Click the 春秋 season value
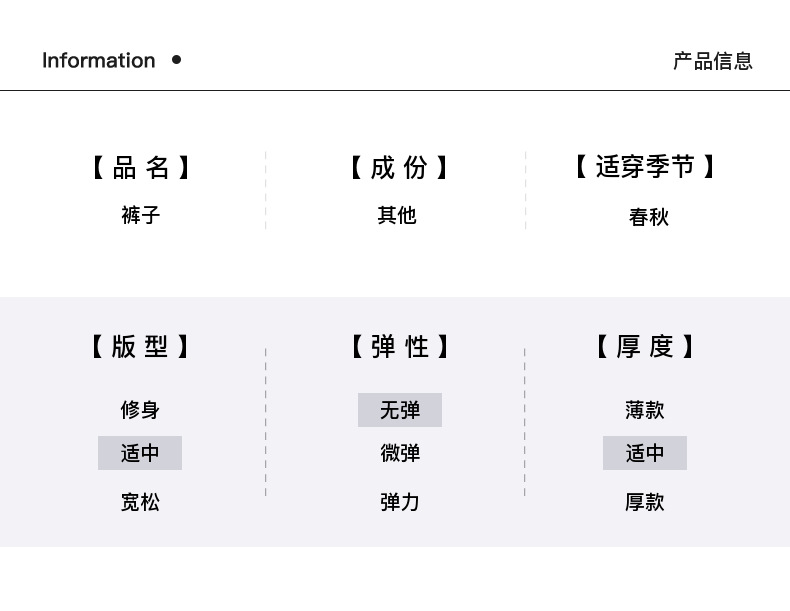The image size is (790, 611). point(649,217)
